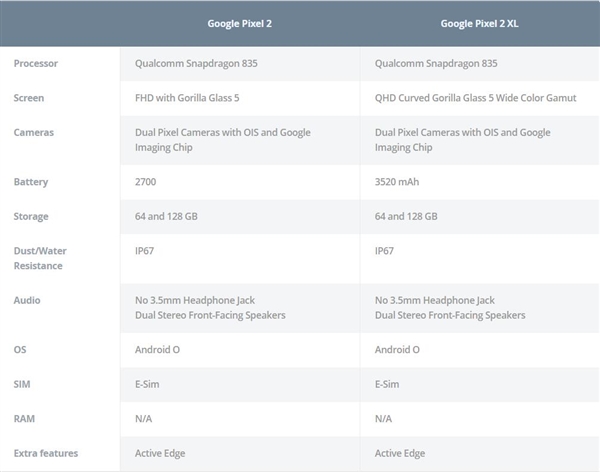Viewport: 600px width, 472px height.
Task: Click the OS row label
Action: pos(20,350)
